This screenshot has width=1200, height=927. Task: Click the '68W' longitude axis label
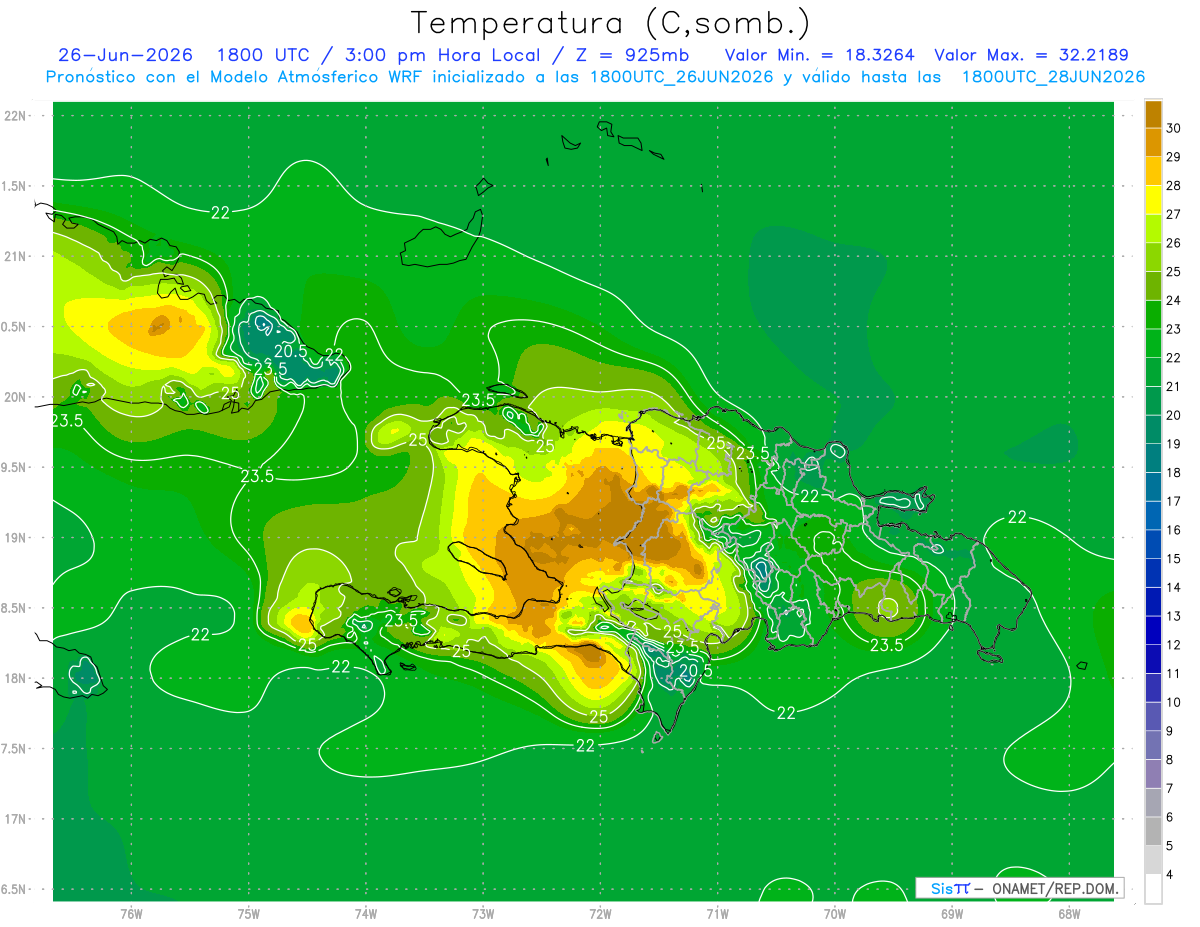pos(1069,913)
